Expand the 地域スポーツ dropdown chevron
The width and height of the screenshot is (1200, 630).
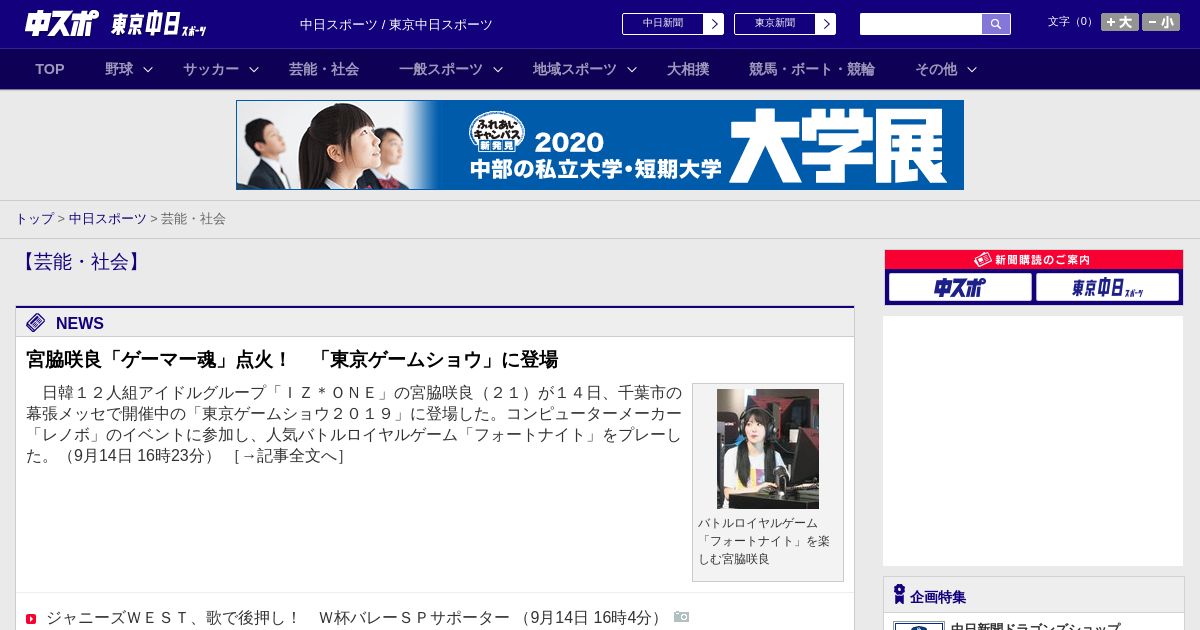click(632, 69)
